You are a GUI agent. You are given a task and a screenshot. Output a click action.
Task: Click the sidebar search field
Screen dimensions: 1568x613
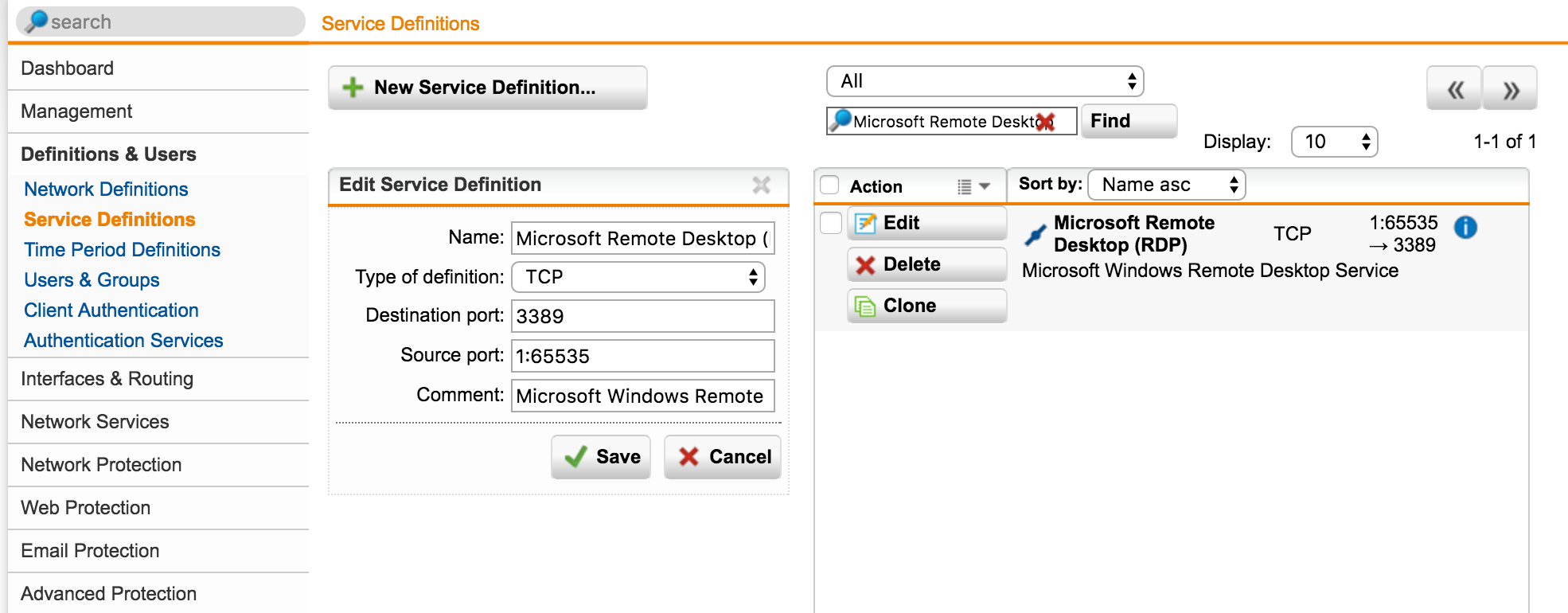[161, 21]
